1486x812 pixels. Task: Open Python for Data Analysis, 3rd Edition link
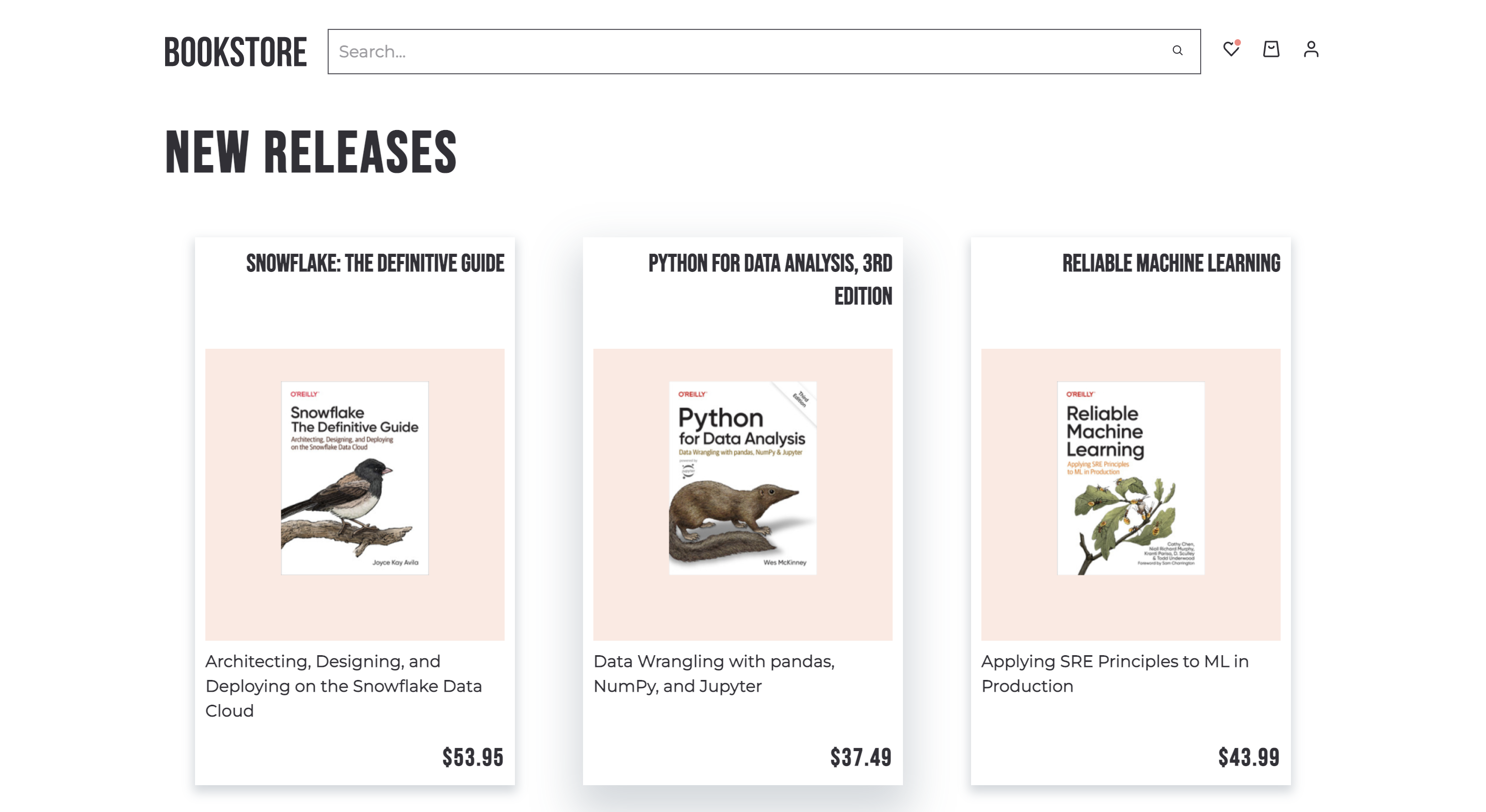click(x=769, y=279)
